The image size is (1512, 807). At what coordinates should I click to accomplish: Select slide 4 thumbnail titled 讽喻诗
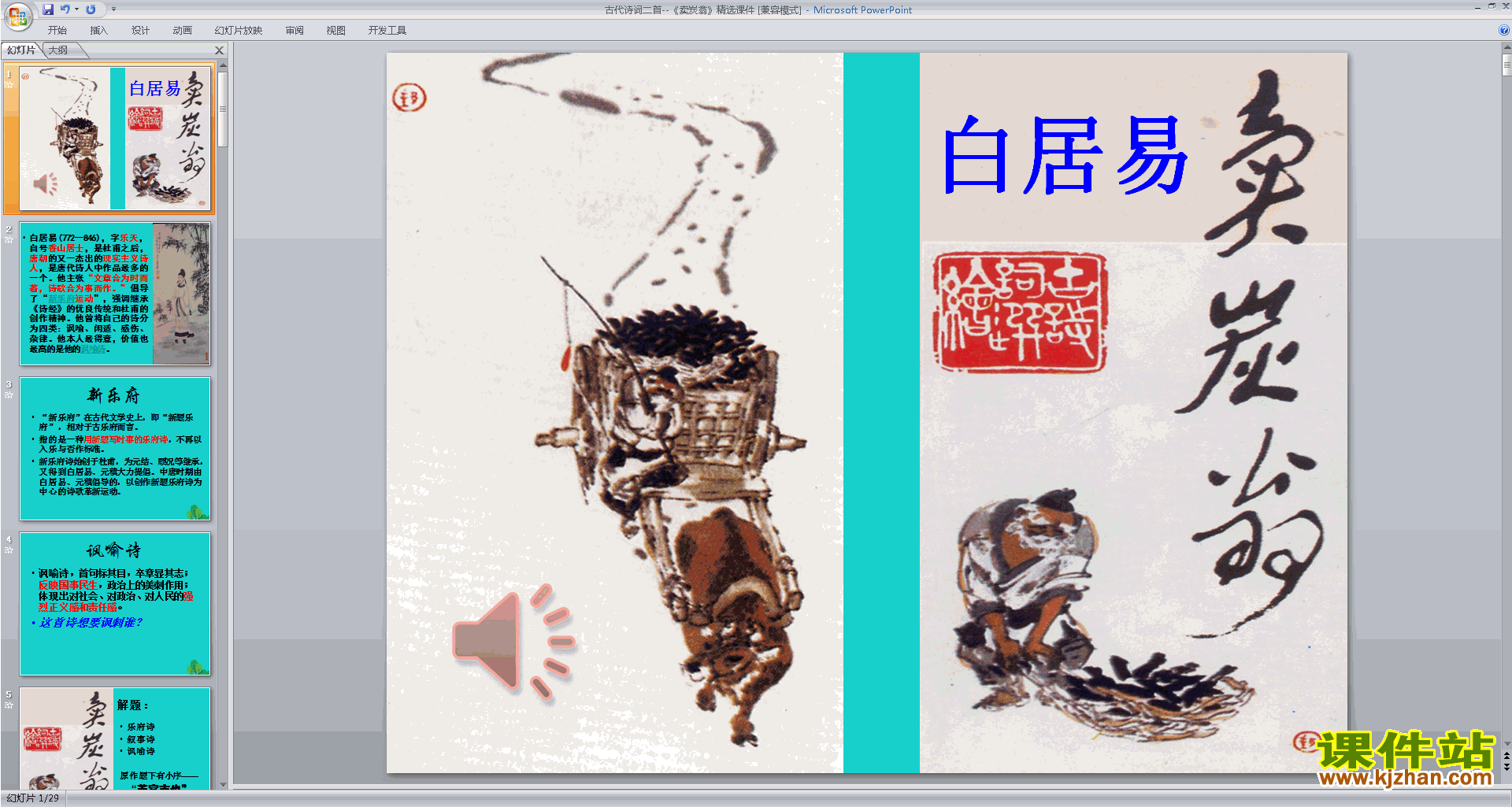pos(116,604)
